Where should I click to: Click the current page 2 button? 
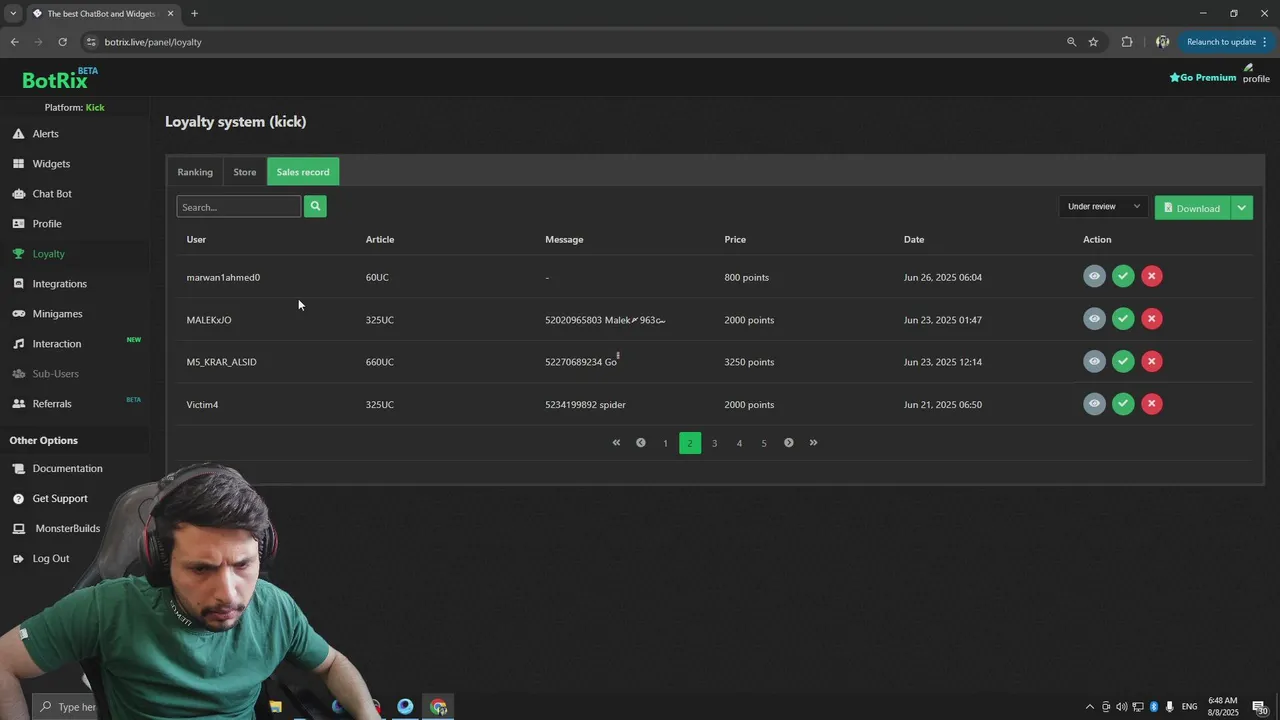(x=690, y=443)
